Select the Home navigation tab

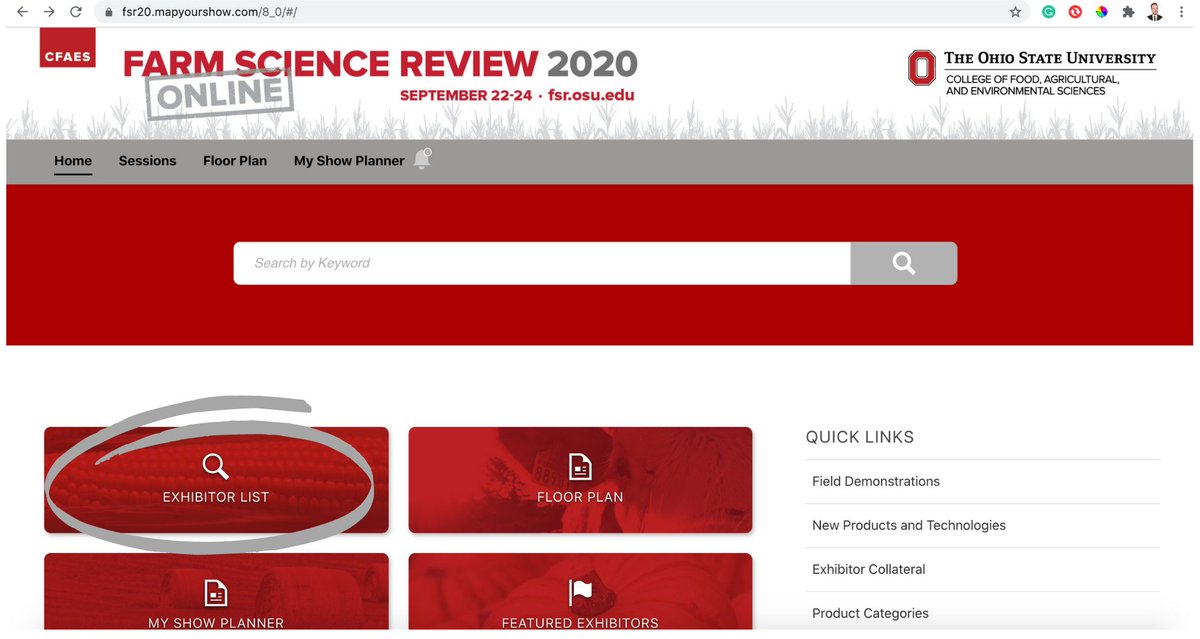tap(73, 160)
